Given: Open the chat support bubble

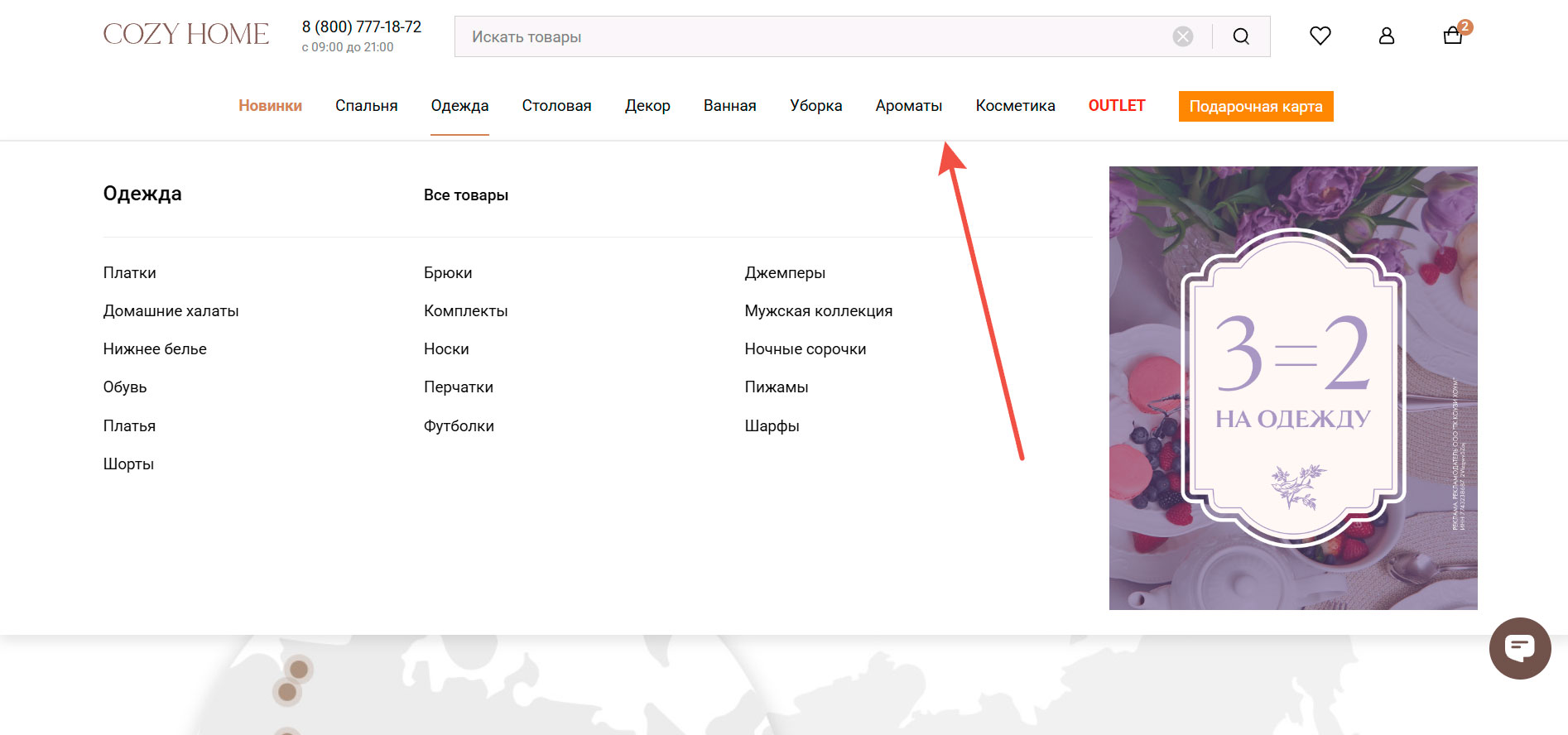Looking at the screenshot, I should pos(1520,648).
